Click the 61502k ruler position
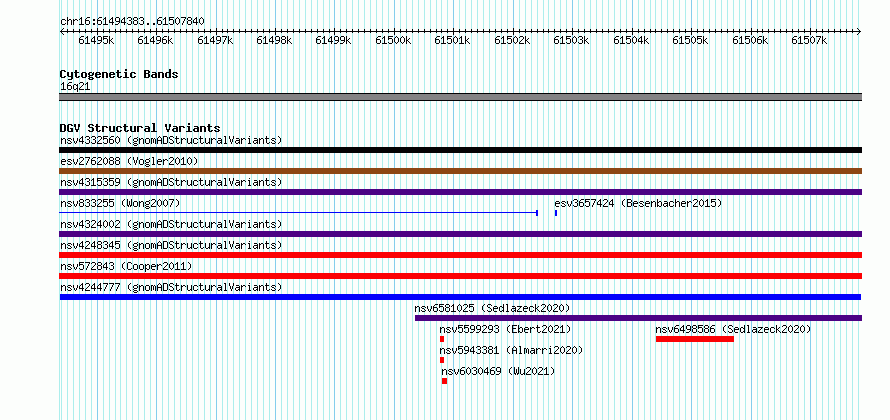 [512, 40]
